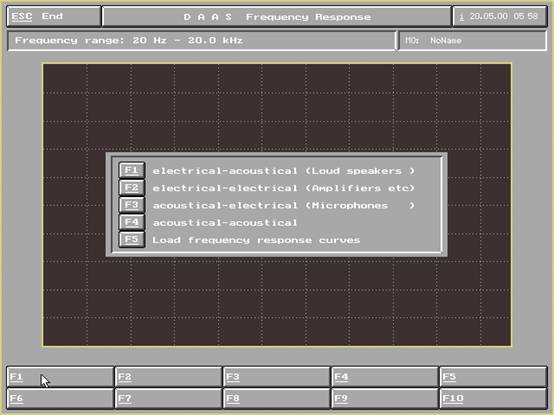Select F2 electrical-electrical amplifiers option
This screenshot has height=415, width=554.
tap(132, 188)
